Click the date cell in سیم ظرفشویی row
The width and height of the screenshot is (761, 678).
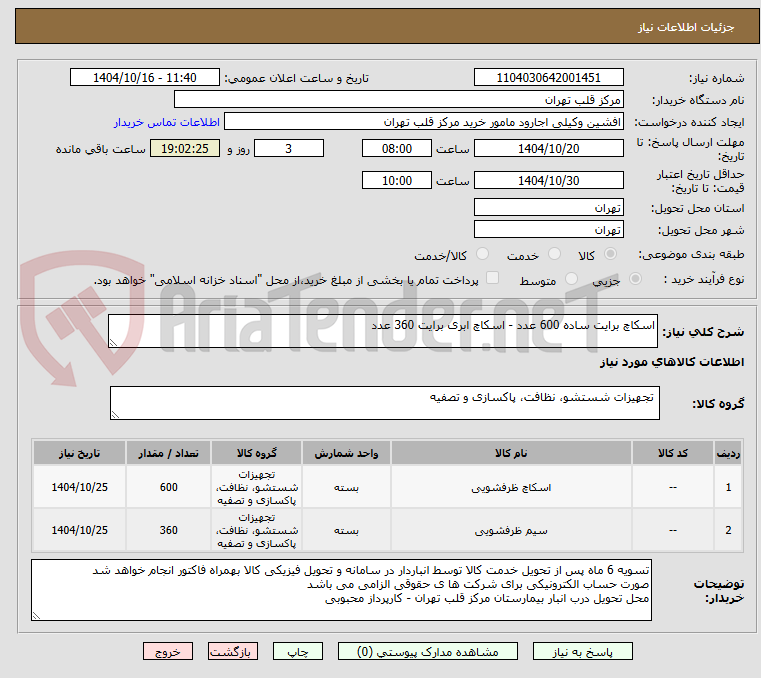tap(80, 530)
